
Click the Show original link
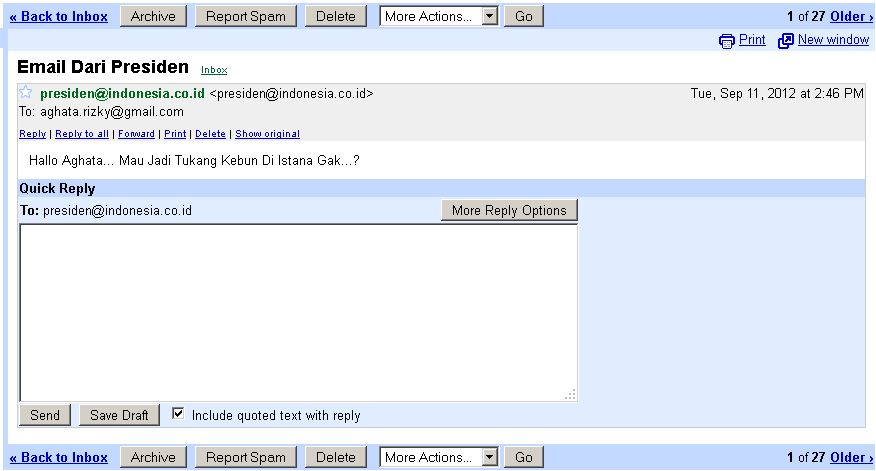(267, 134)
